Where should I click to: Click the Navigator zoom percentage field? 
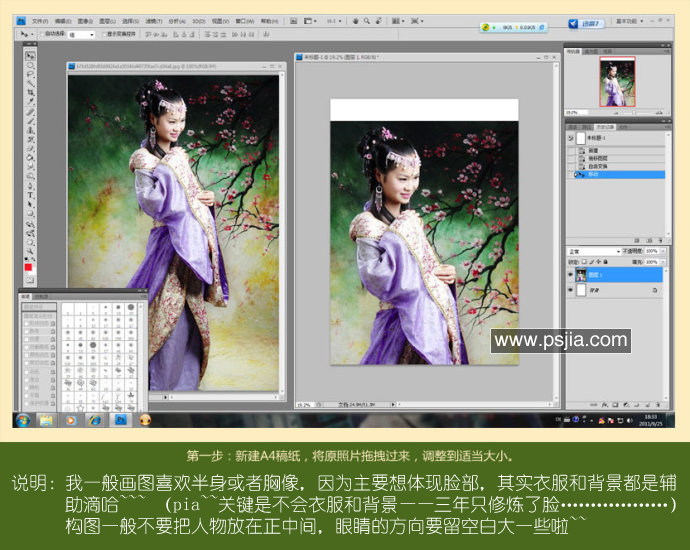(574, 113)
